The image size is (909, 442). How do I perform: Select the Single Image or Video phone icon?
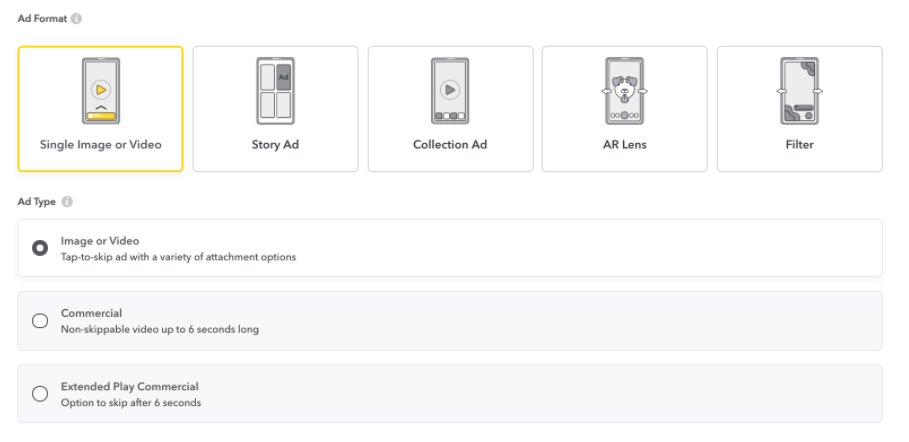pos(101,90)
